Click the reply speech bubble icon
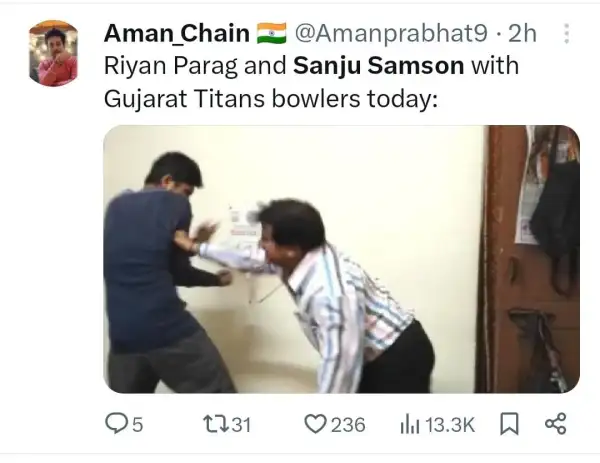Viewport: 600px width, 463px height. point(117,425)
